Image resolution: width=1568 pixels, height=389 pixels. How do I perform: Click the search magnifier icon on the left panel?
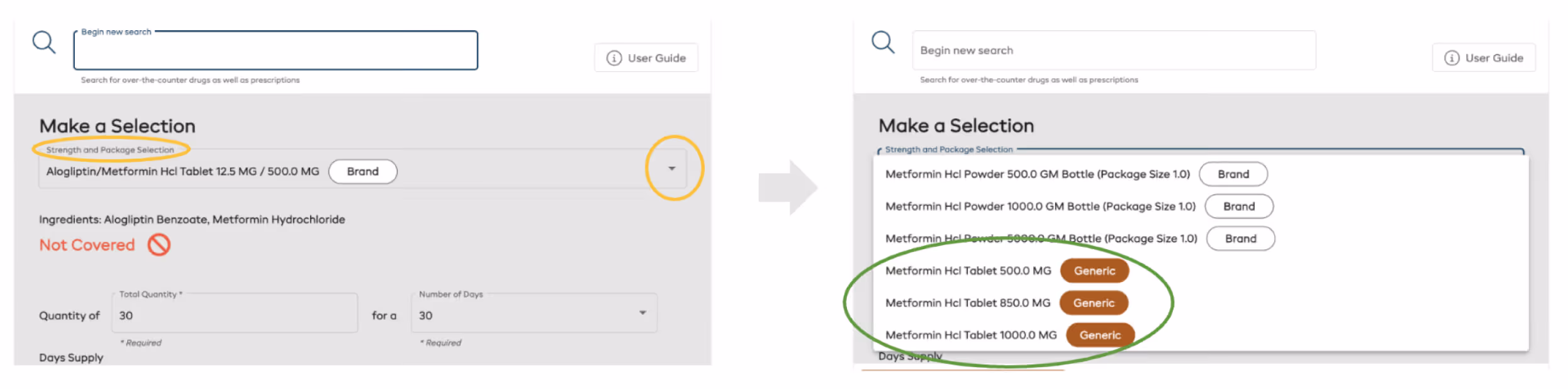(x=43, y=42)
